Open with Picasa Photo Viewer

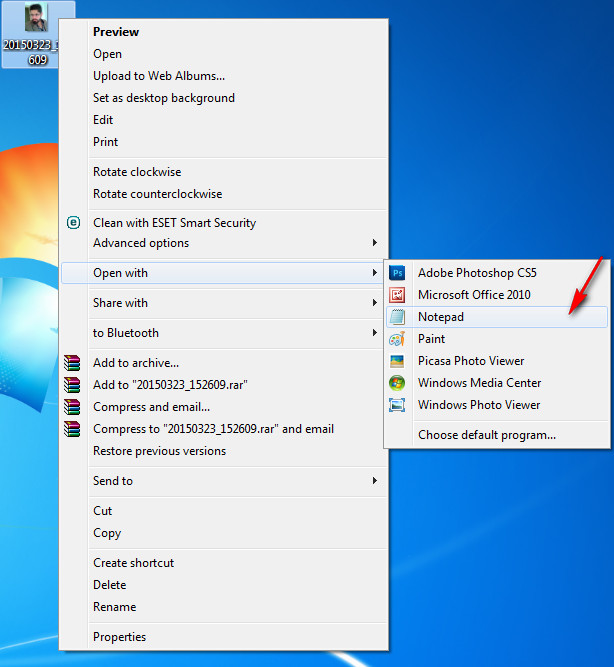pos(497,361)
